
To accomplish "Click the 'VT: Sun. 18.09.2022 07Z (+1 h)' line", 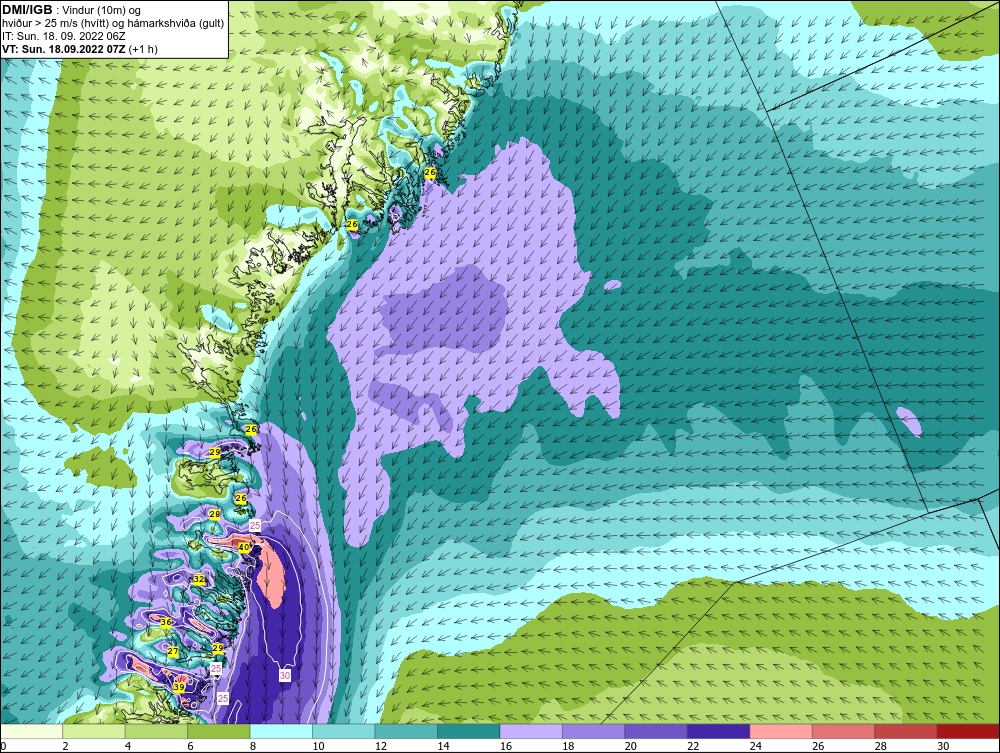I will point(80,49).
